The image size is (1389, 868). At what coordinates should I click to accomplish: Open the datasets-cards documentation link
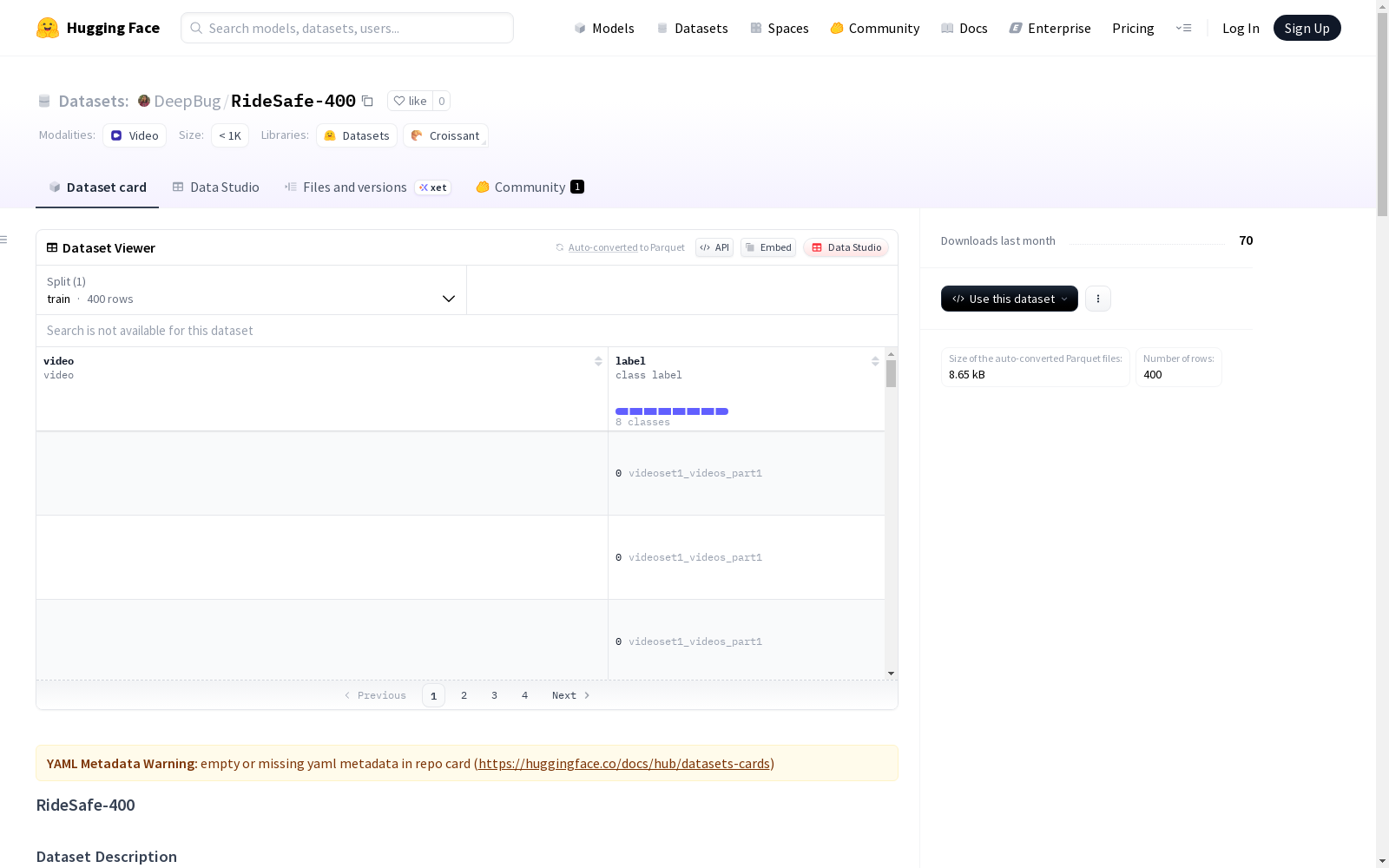(624, 764)
